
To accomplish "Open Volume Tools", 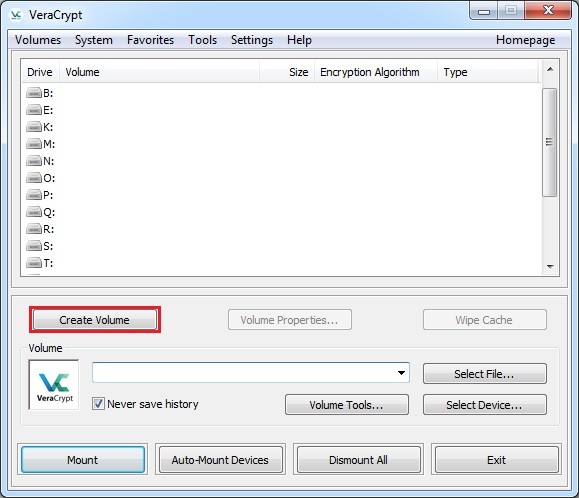I will pos(346,405).
